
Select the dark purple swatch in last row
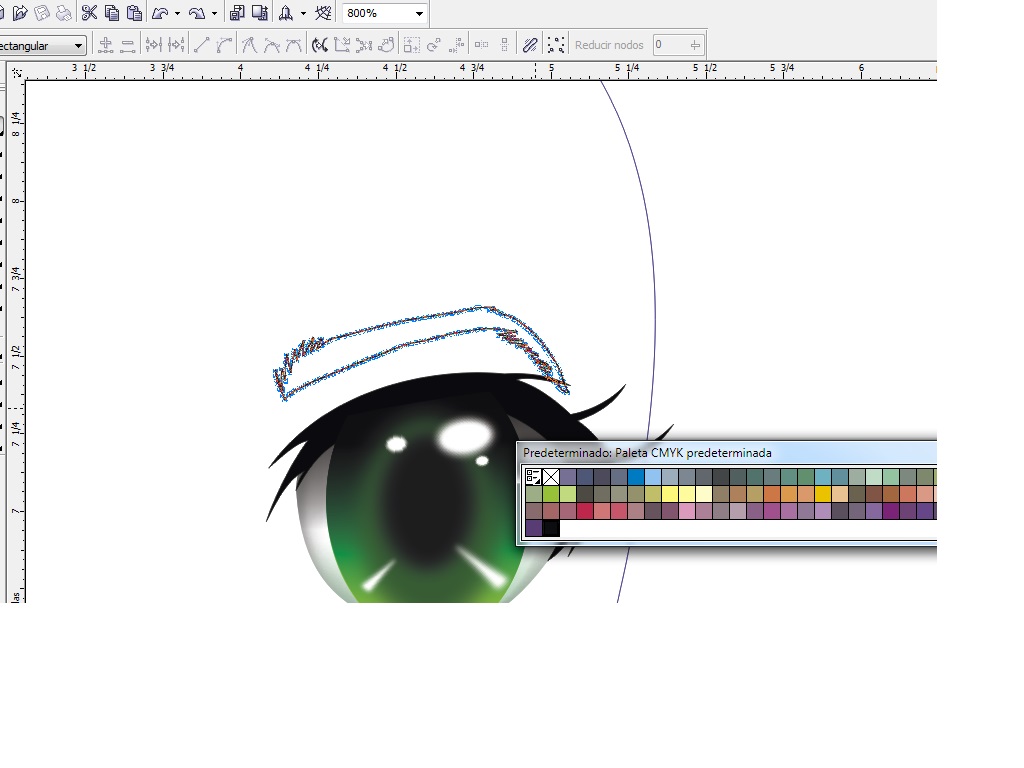click(x=534, y=528)
